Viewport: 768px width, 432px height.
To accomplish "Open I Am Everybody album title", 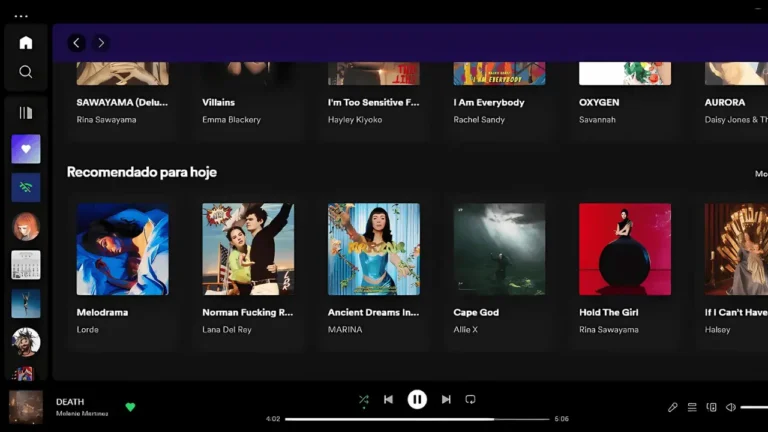I will pos(489,102).
